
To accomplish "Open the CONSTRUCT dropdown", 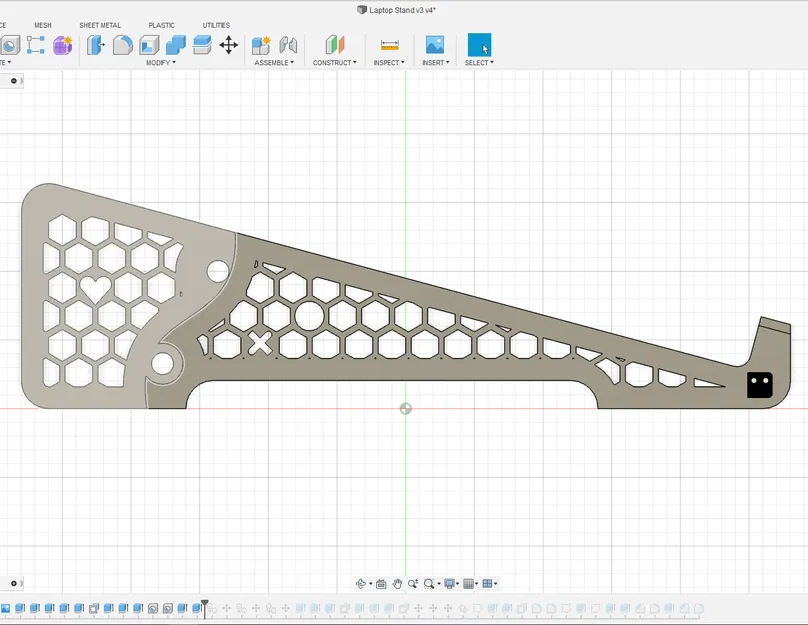I will coord(335,63).
